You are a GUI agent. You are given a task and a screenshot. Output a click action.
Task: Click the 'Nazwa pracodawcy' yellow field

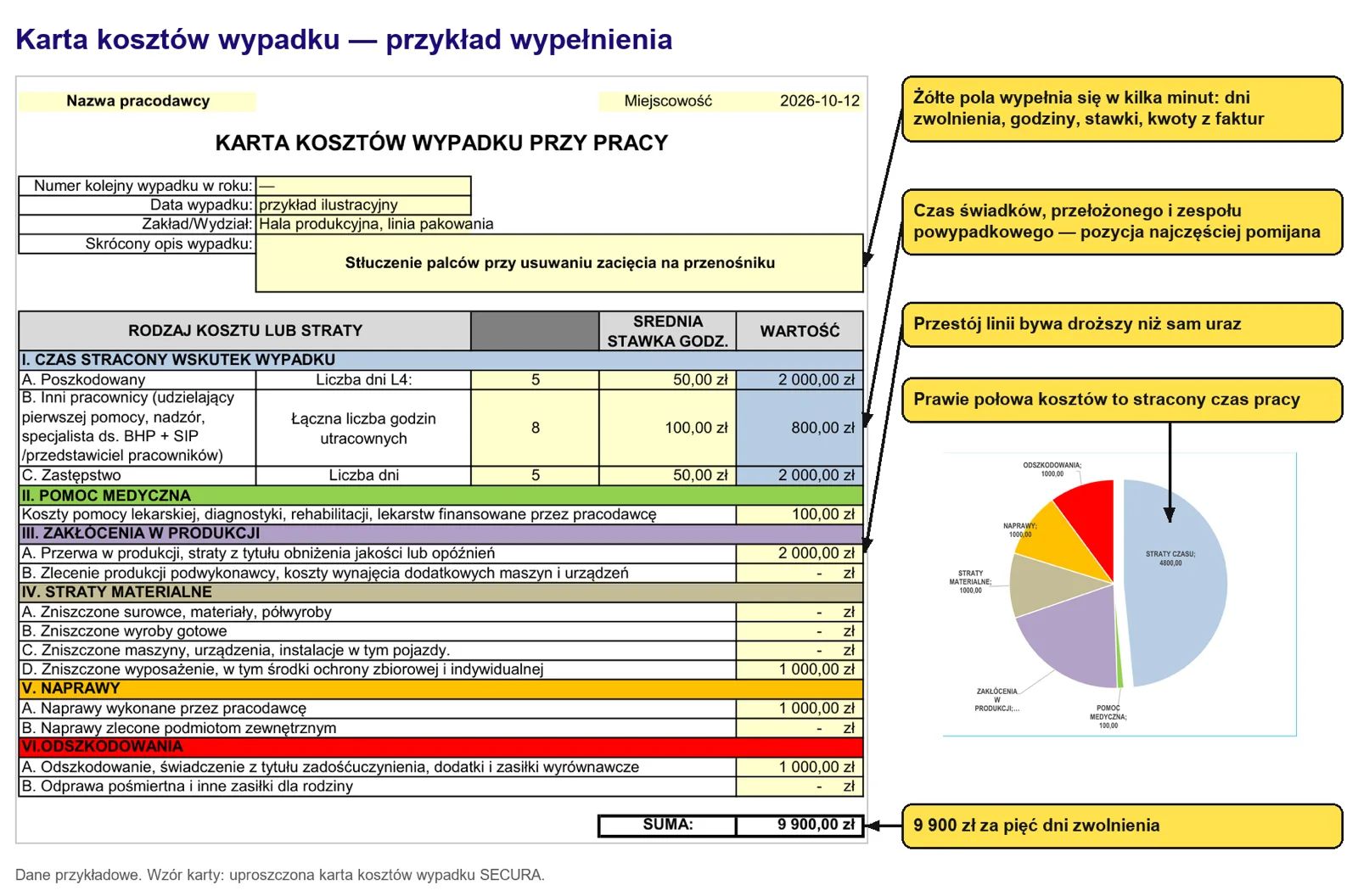pos(137,101)
